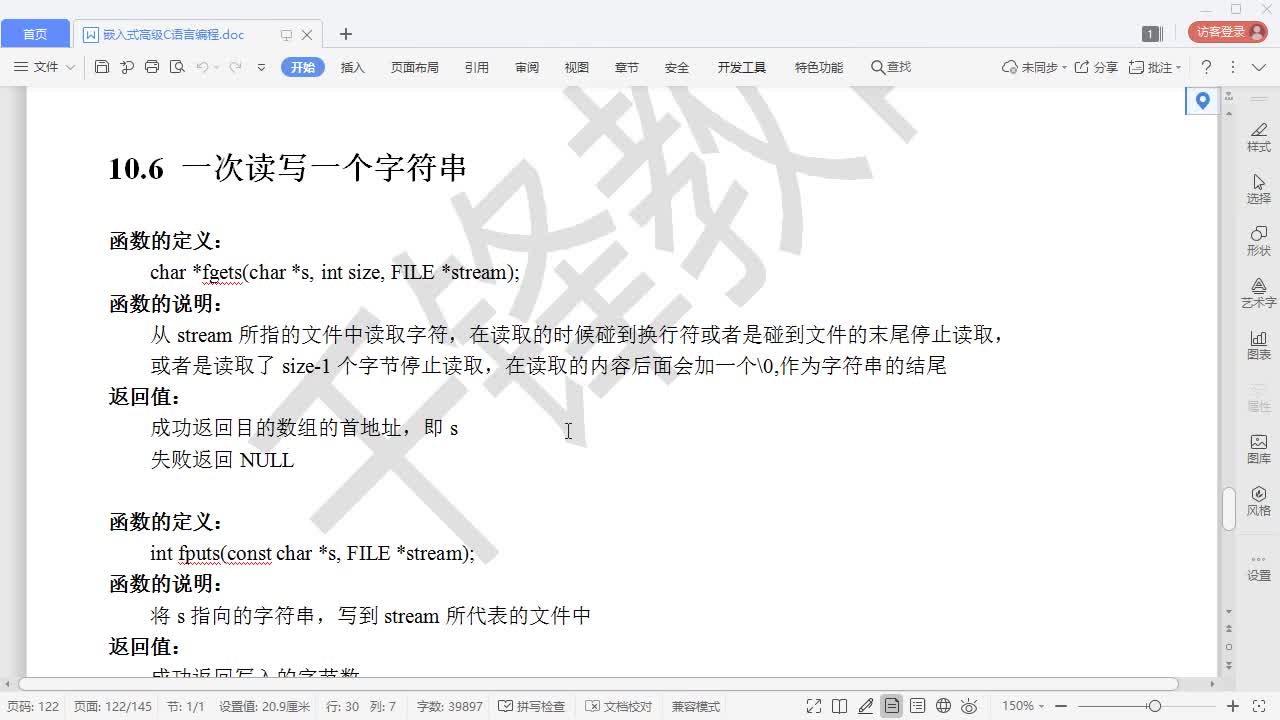The image size is (1280, 720).
Task: Close the document tab
Action: click(307, 34)
